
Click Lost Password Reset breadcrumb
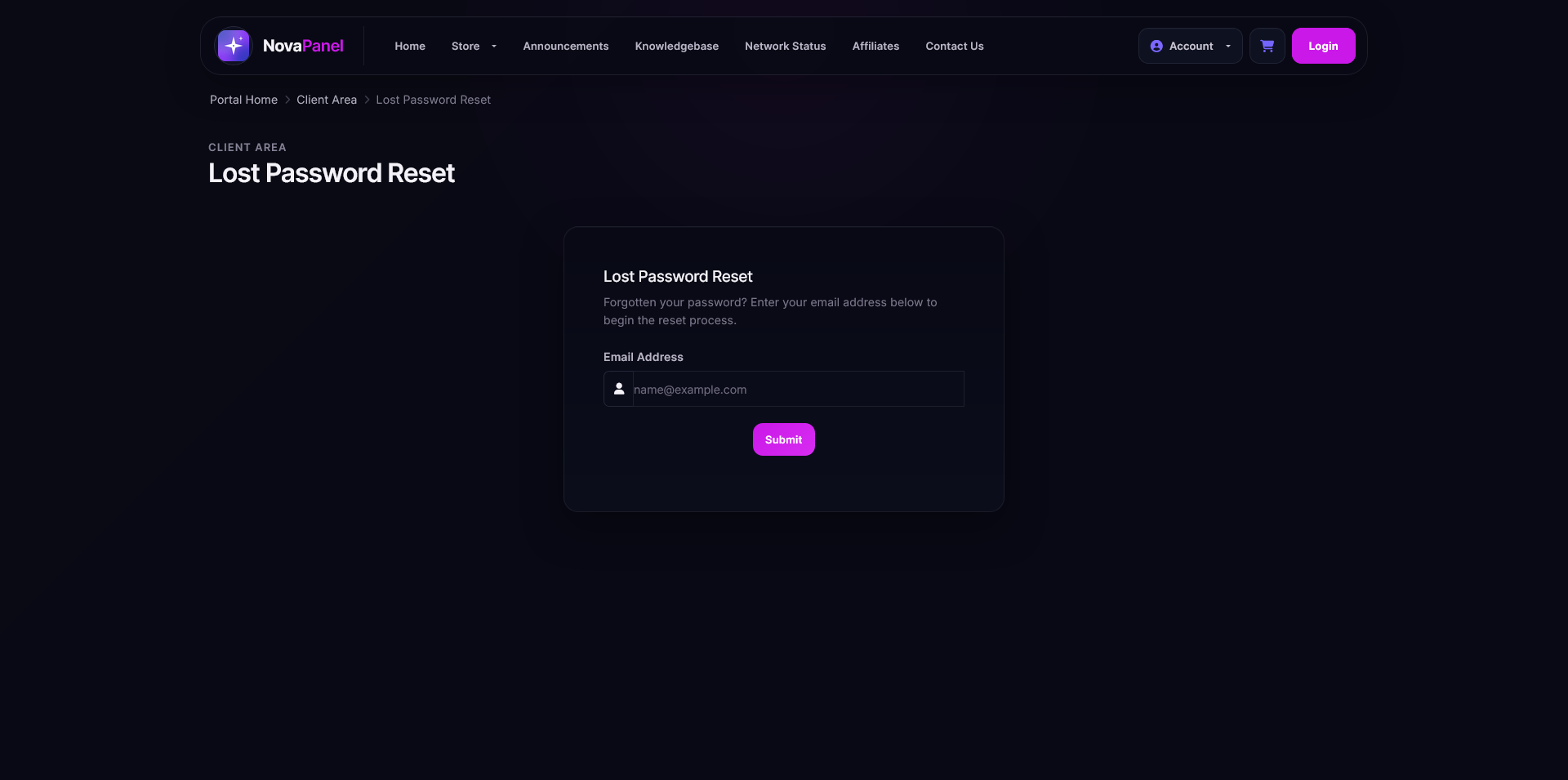pos(433,100)
